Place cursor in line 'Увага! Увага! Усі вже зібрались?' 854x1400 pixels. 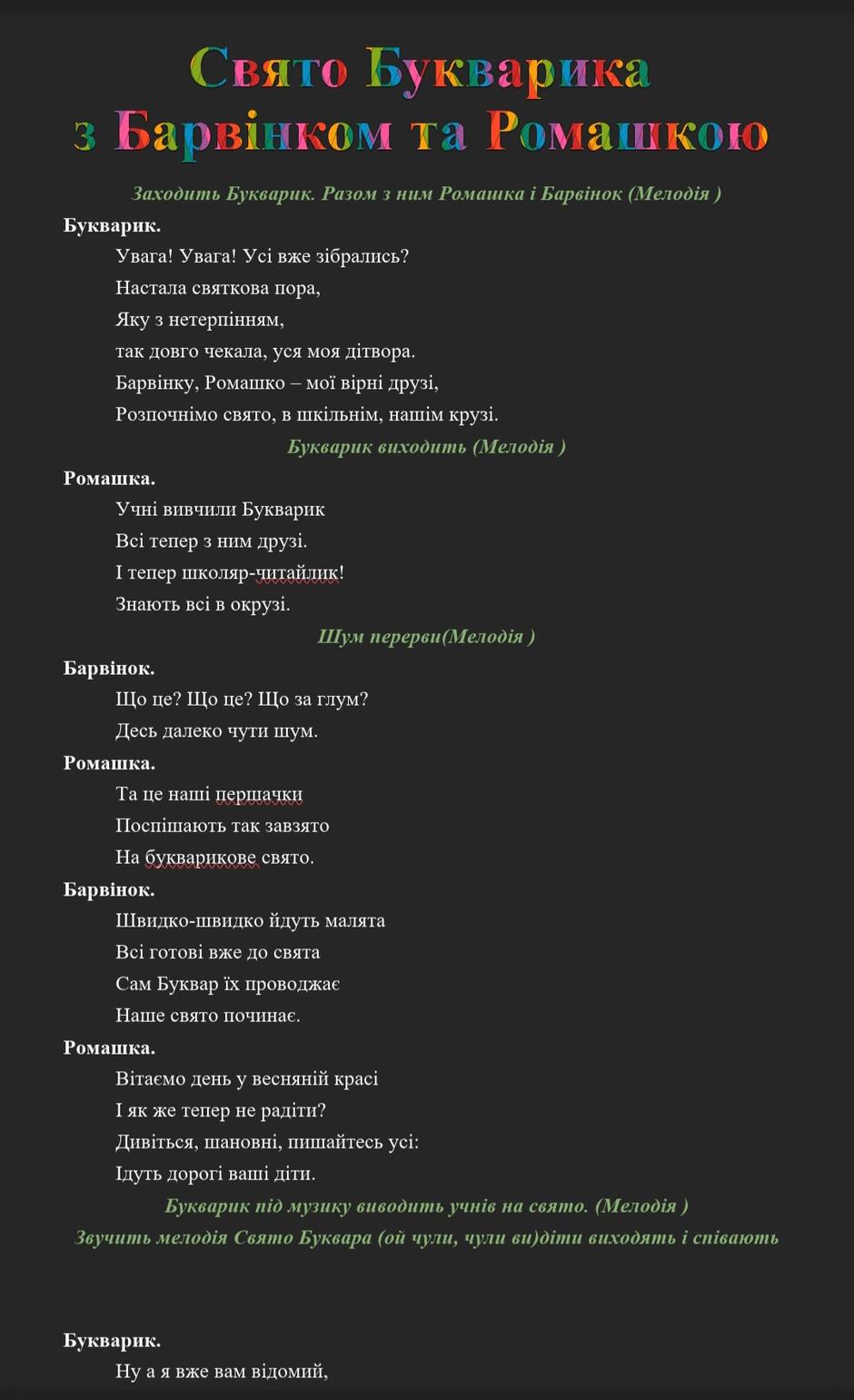263,256
